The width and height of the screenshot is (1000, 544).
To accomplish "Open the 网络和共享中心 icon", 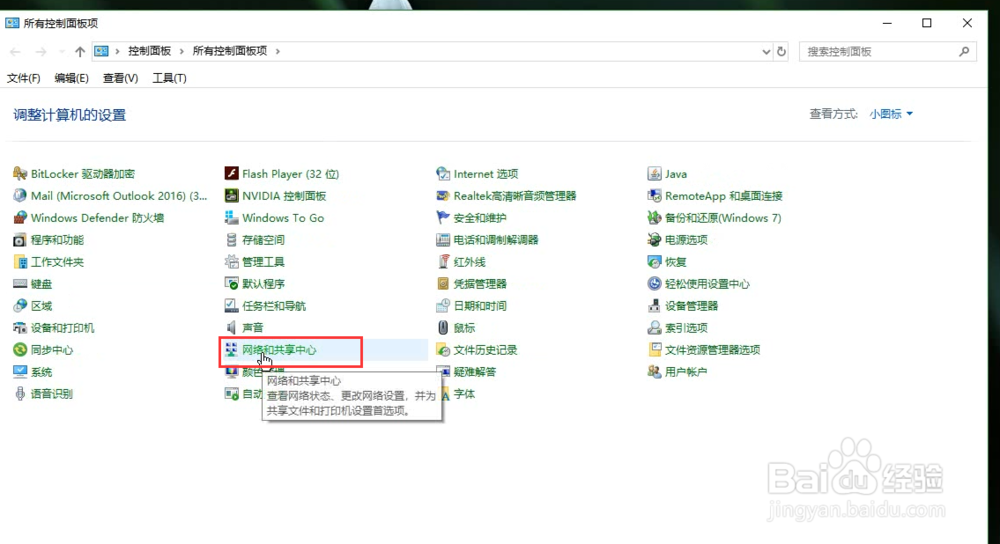I will pos(232,349).
